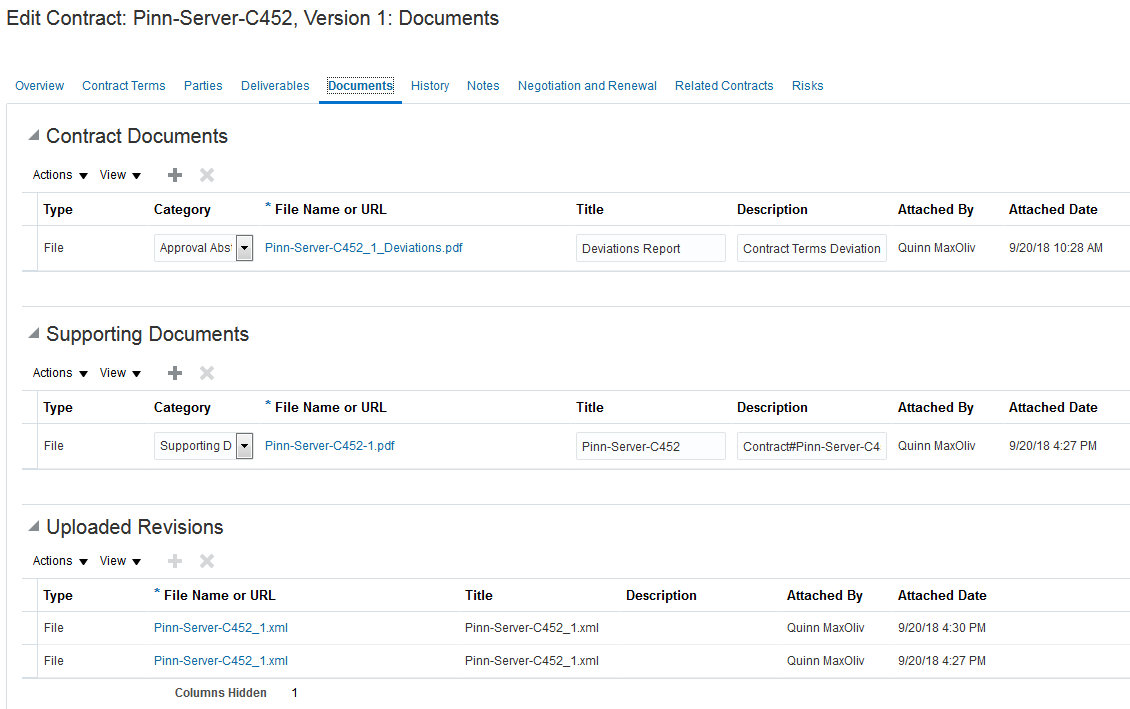Click the Deviations Report title field
The height and width of the screenshot is (709, 1130).
650,248
